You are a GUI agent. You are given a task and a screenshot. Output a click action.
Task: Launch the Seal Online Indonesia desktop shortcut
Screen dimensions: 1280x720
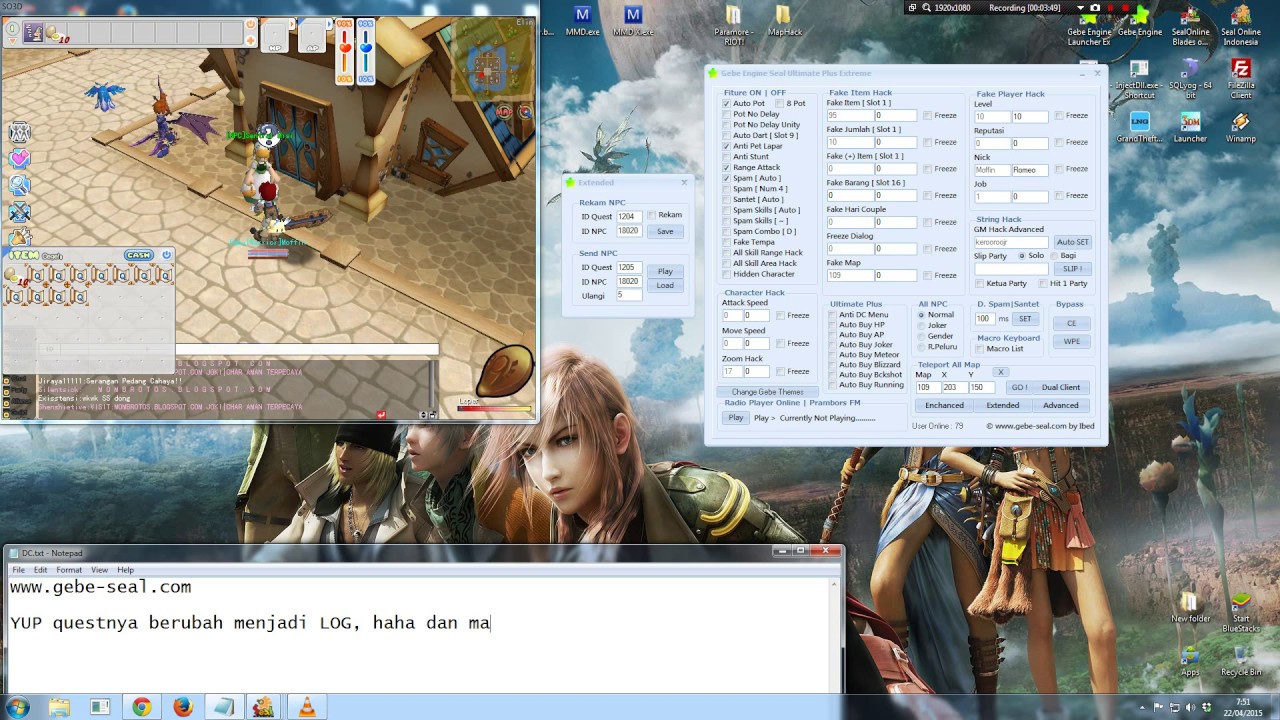pos(1240,25)
